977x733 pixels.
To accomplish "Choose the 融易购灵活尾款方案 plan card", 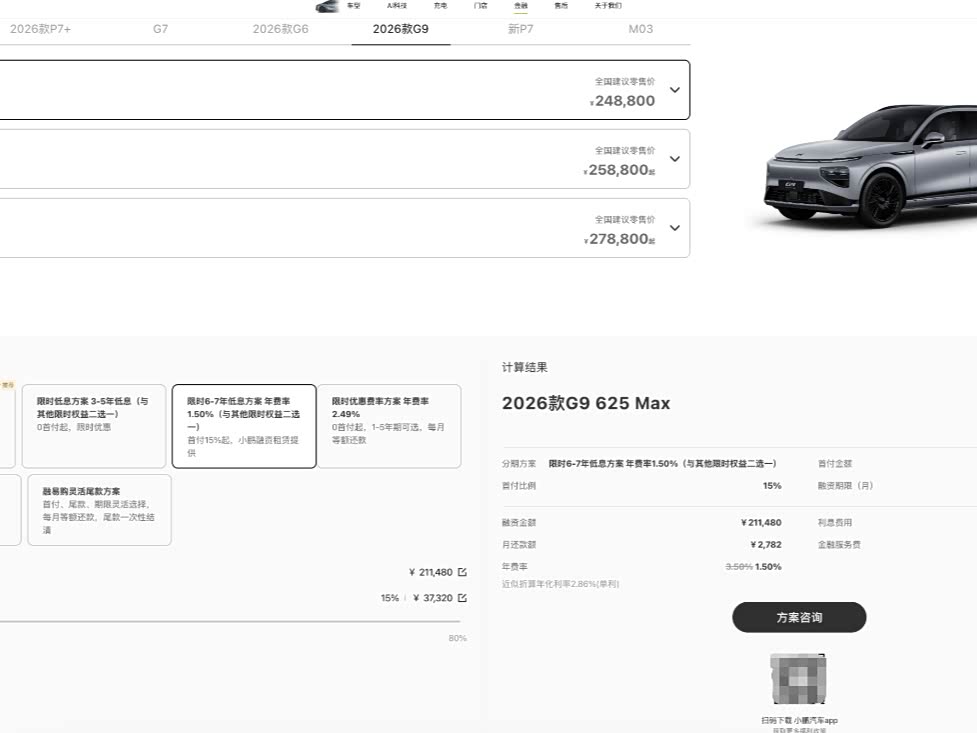I will pyautogui.click(x=99, y=510).
